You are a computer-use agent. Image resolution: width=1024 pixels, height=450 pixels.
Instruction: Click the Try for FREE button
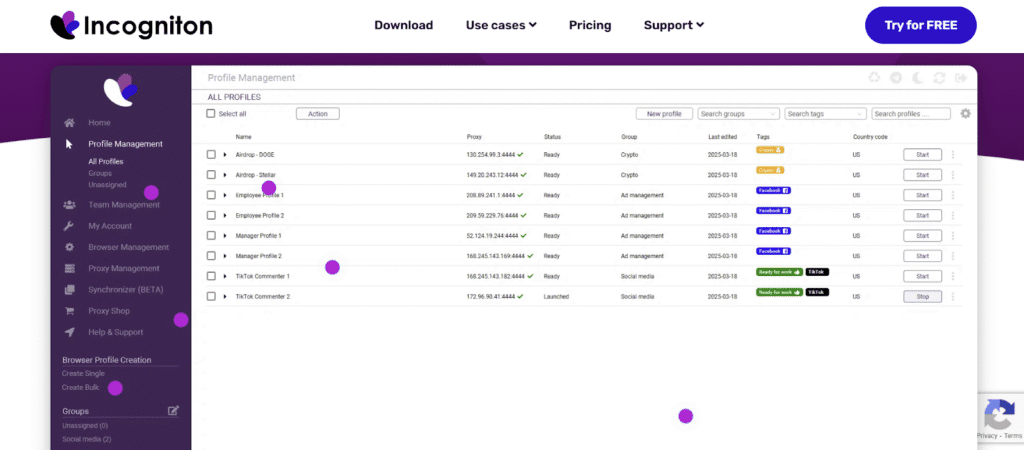tap(920, 25)
